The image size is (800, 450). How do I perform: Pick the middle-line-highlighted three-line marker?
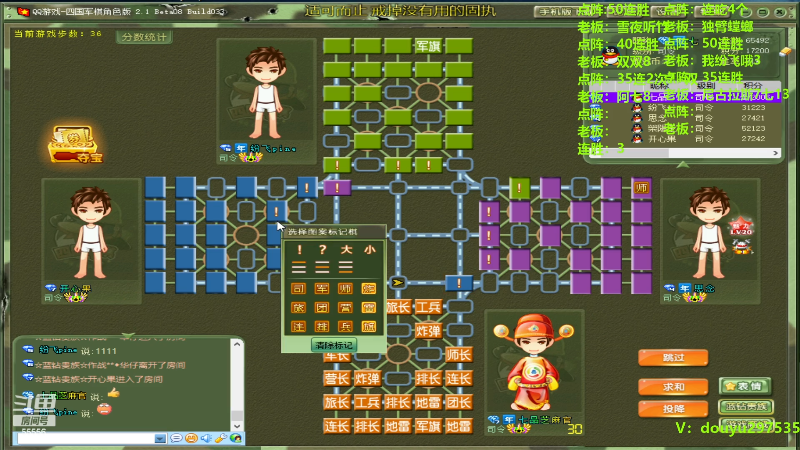(322, 267)
